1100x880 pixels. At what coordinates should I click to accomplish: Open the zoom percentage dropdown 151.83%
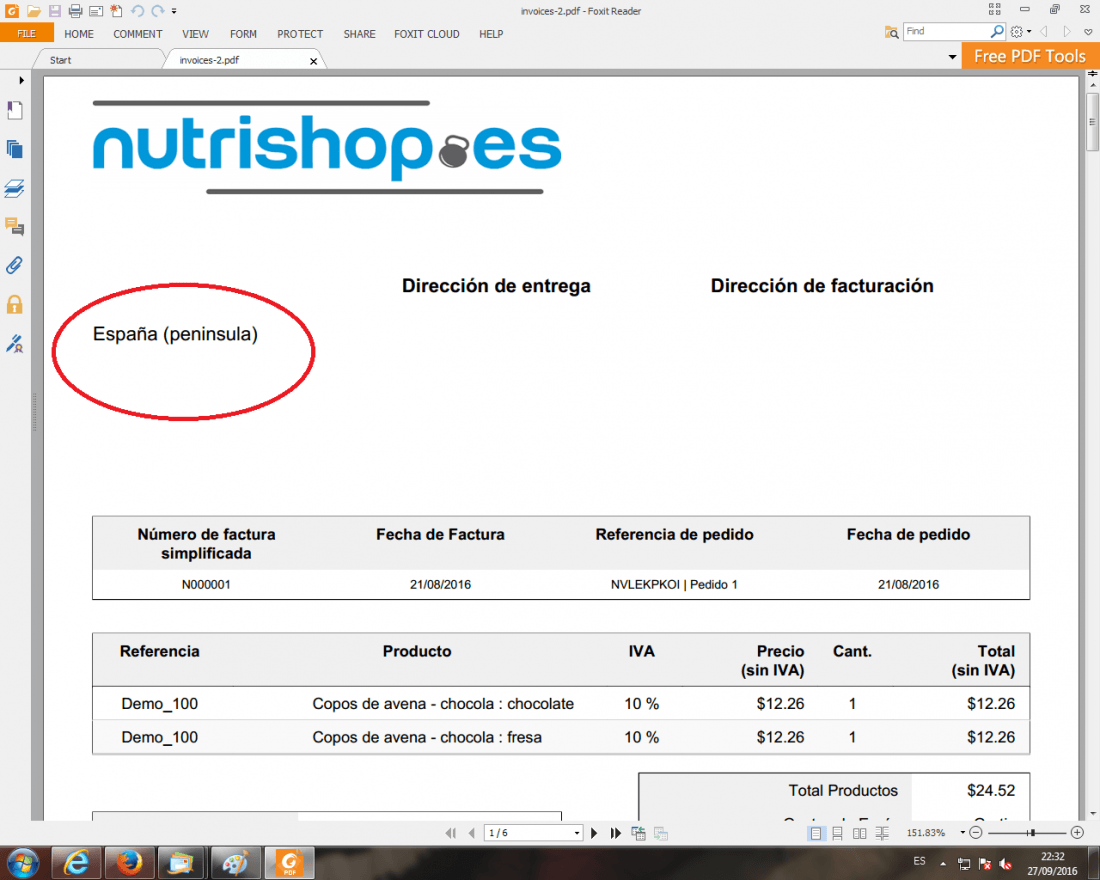tap(962, 833)
